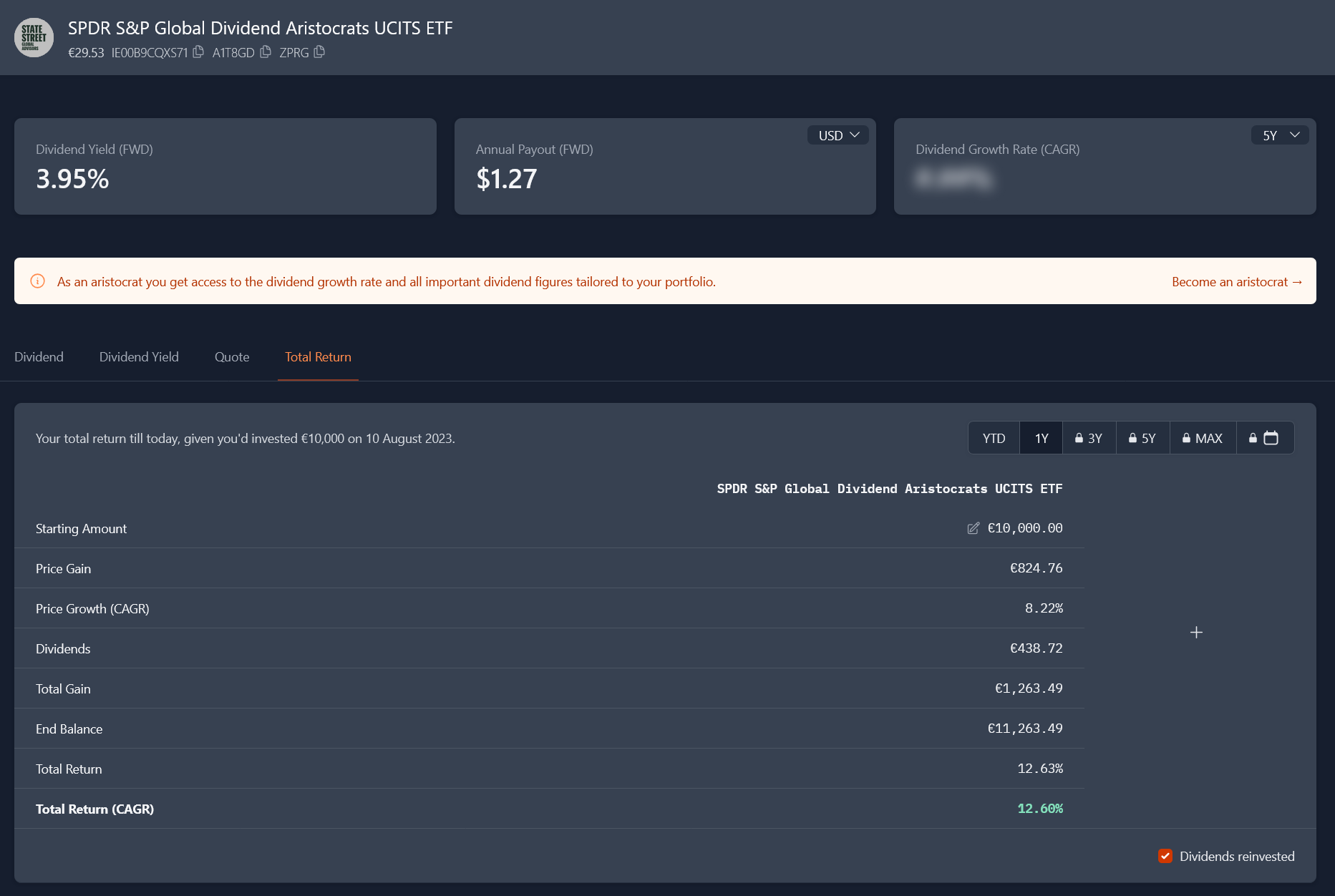
Task: Toggle the Dividends reinvested checkbox
Action: tap(1165, 856)
